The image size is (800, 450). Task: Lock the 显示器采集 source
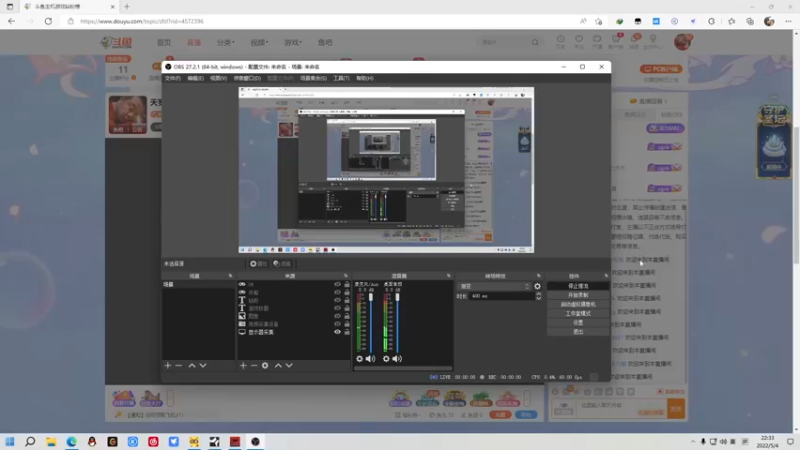click(x=347, y=332)
